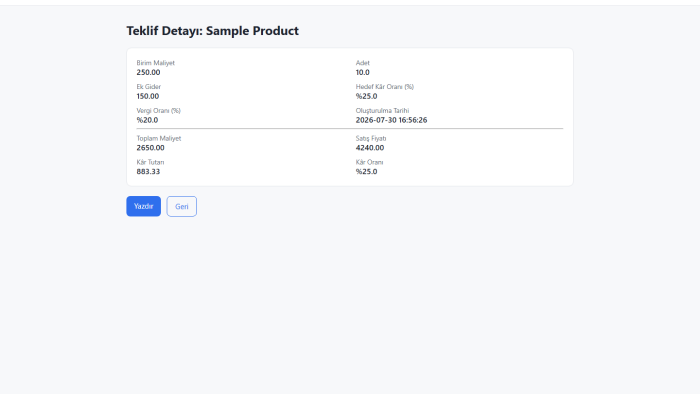Select the Satış Fiyatı value 4240.00

click(x=370, y=148)
